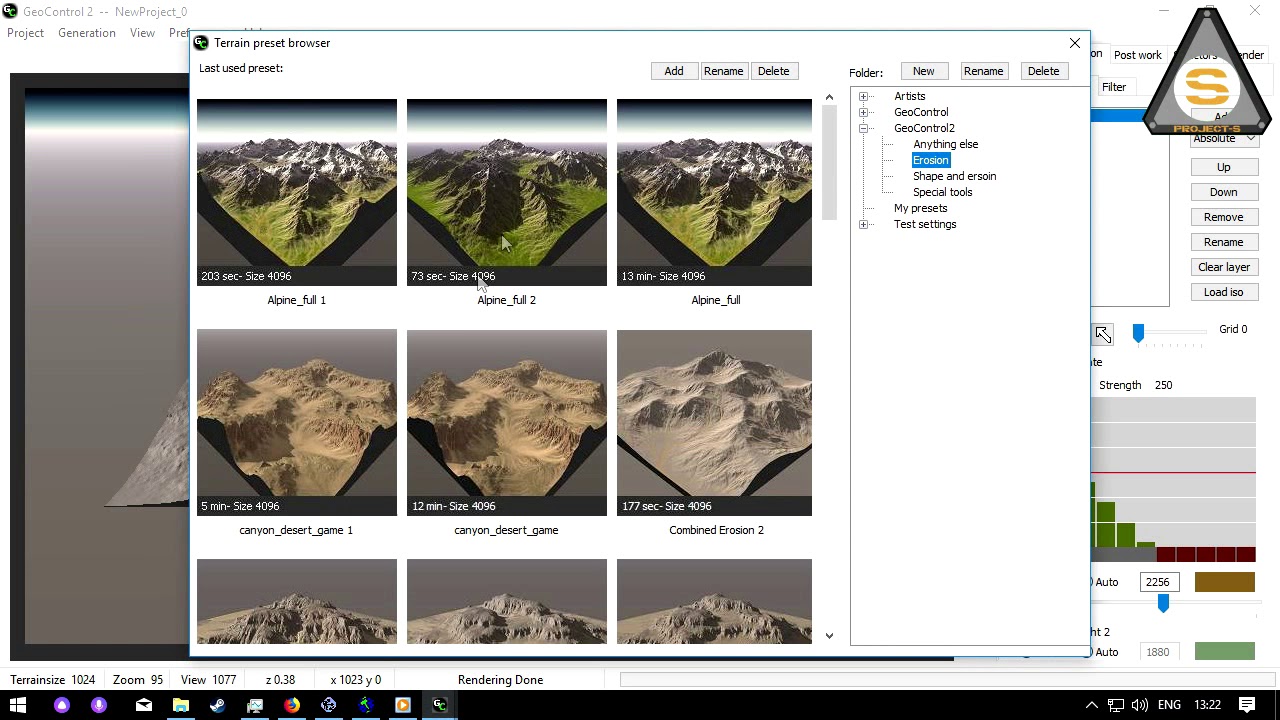
Task: Open the Mail app from the taskbar
Action: (x=144, y=705)
